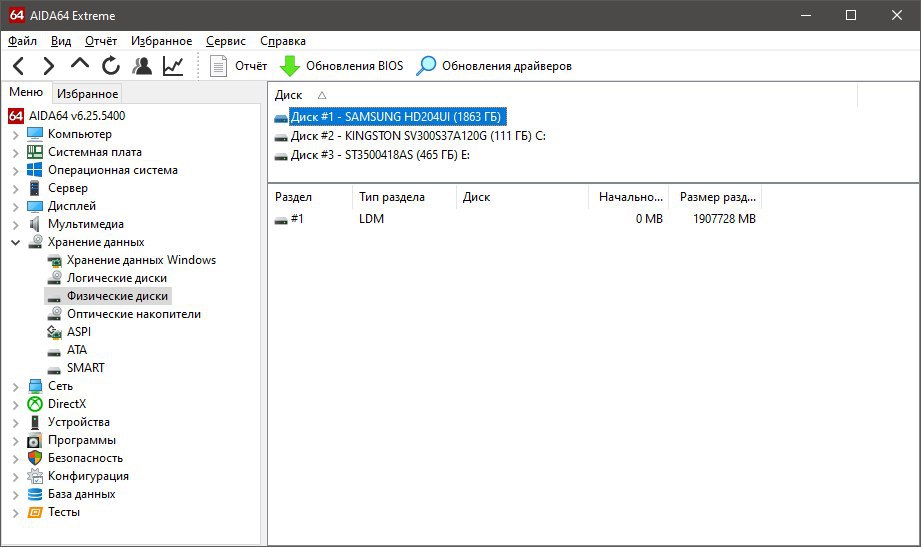
Task: Open the Файл menu
Action: 22,41
